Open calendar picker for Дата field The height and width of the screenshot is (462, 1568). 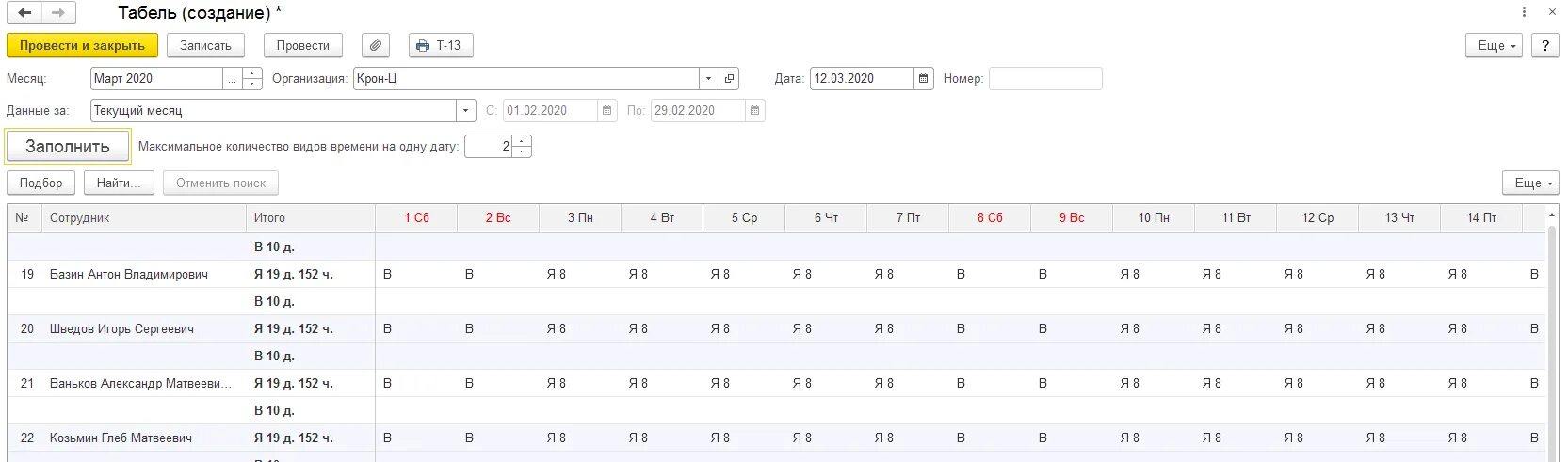click(x=923, y=79)
